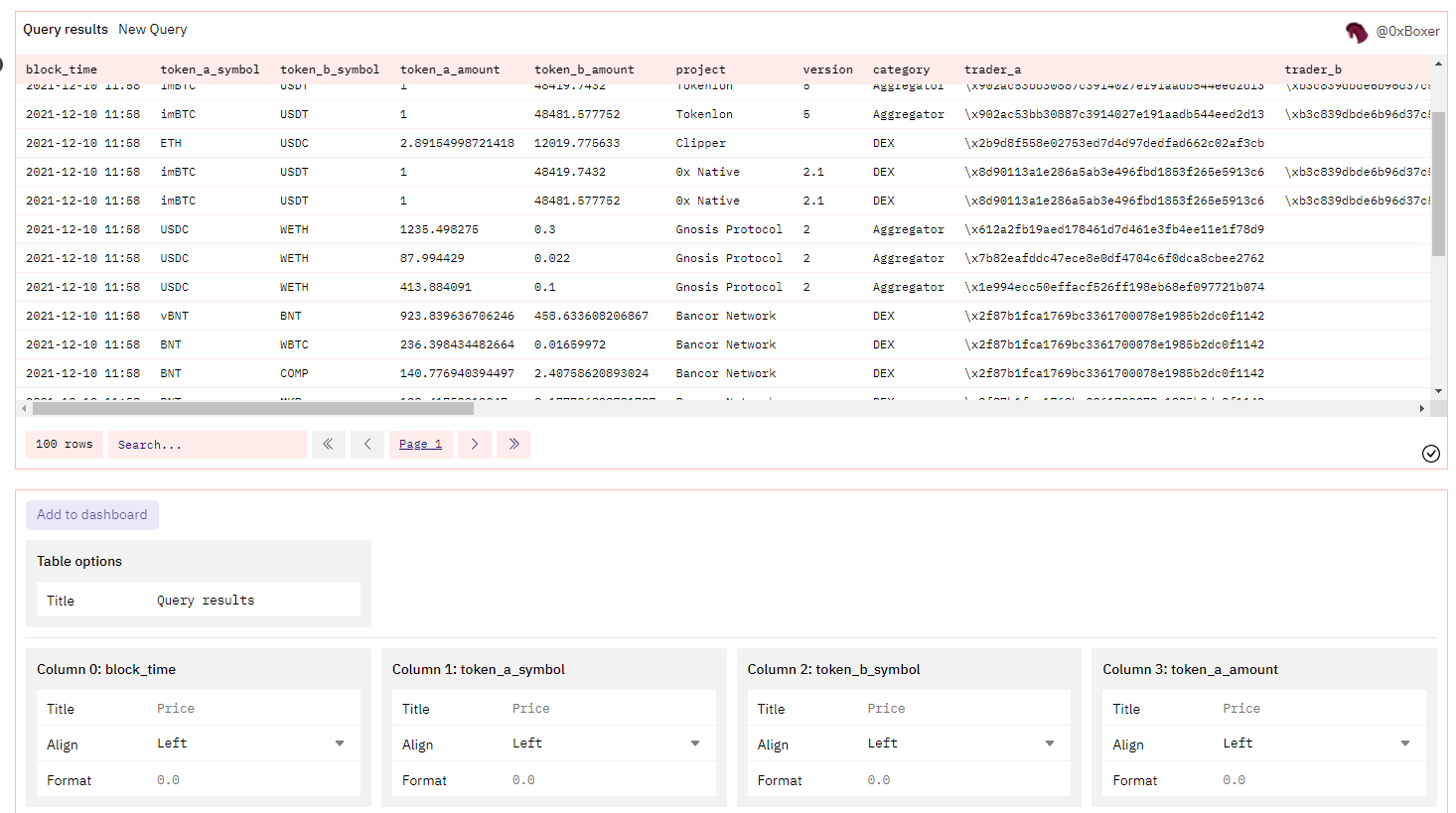This screenshot has width=1456, height=813.
Task: Click the Page 1 link
Action: (x=421, y=445)
